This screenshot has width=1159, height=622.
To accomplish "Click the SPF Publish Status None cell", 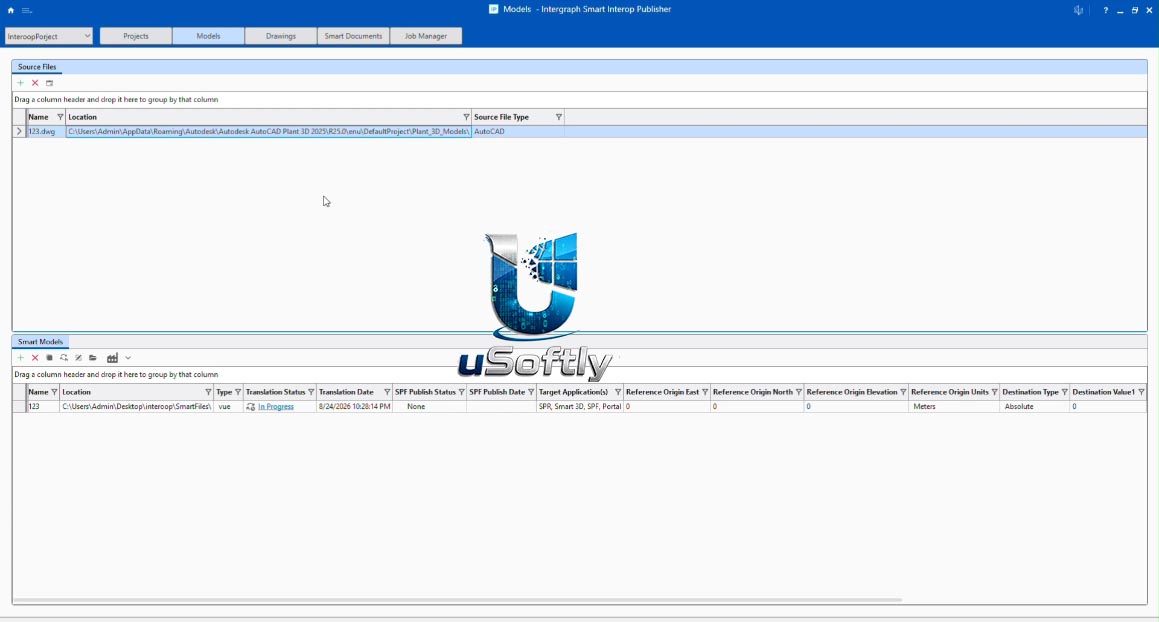I will tap(429, 407).
